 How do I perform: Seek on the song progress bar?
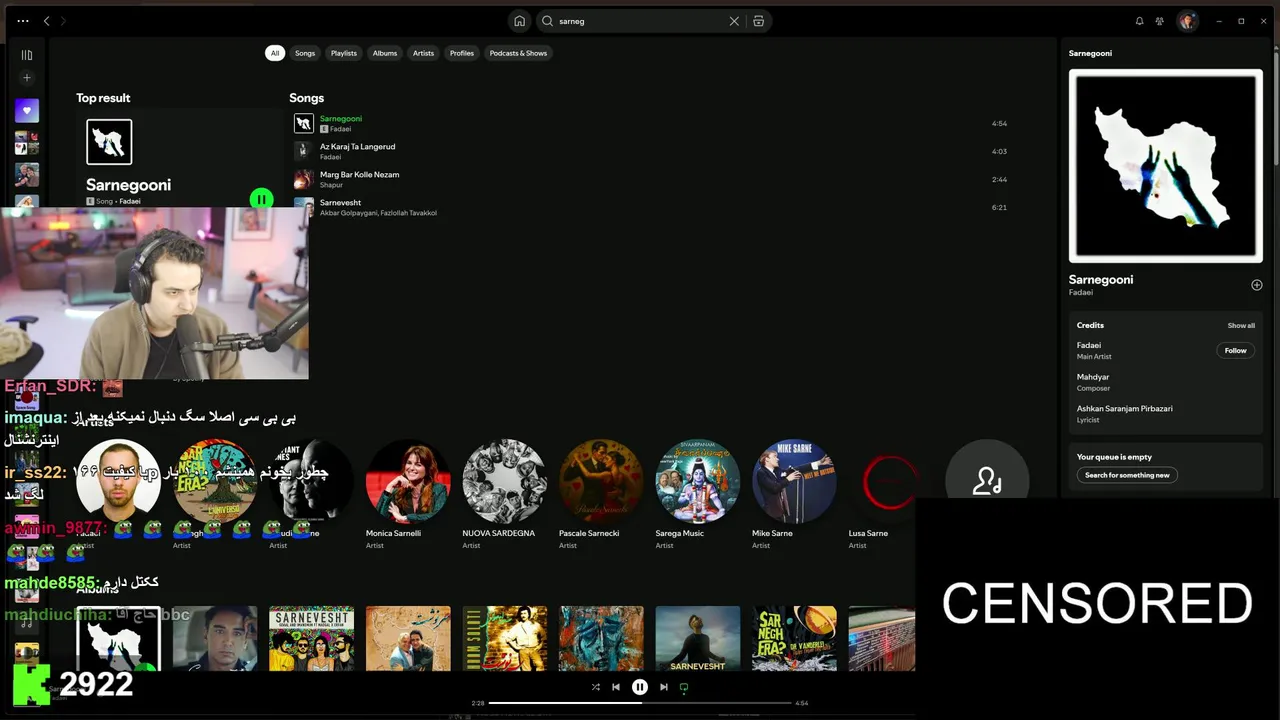[x=640, y=703]
